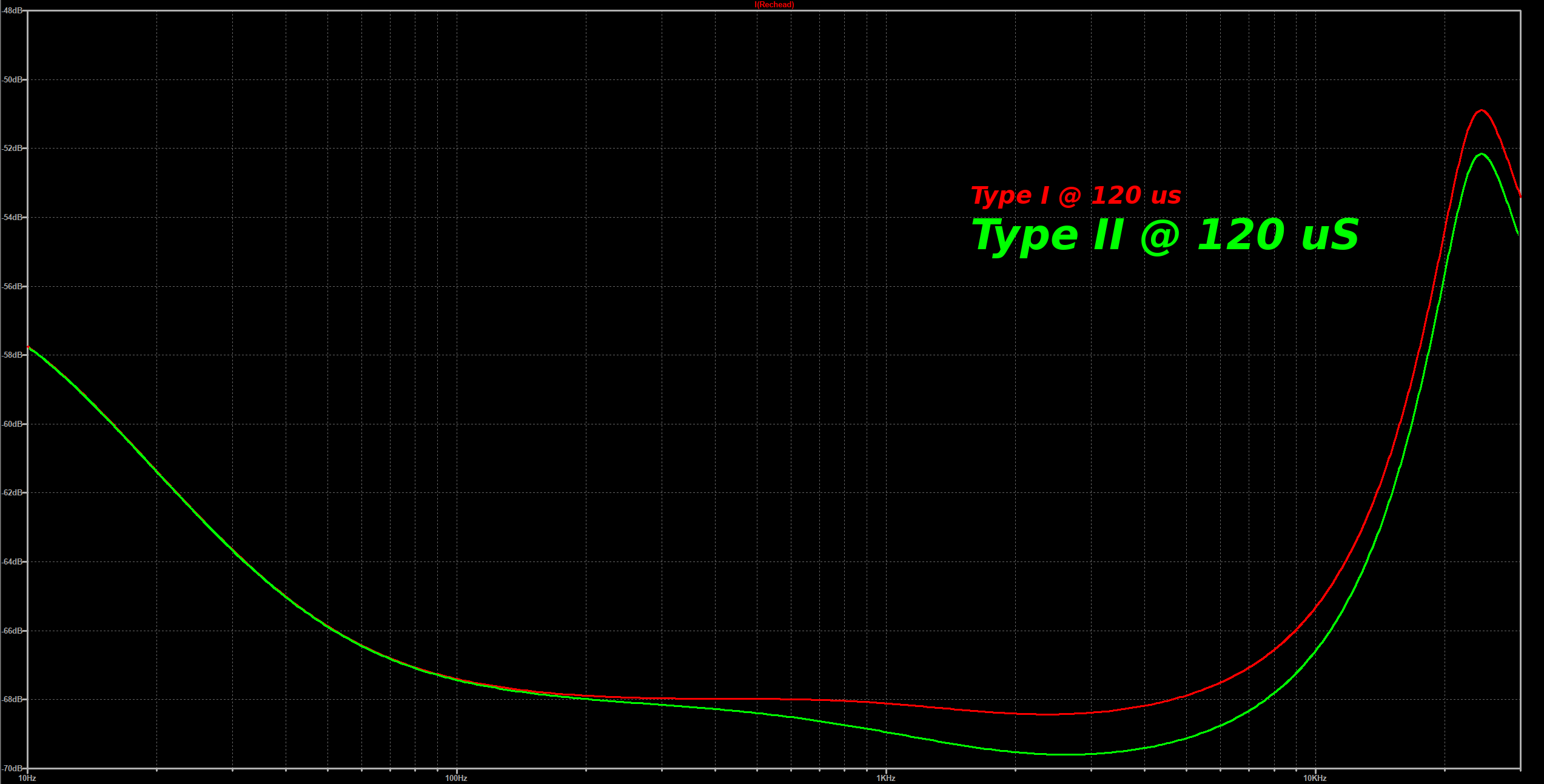
Task: Click the -48dB vertical axis label
Action: click(12, 11)
